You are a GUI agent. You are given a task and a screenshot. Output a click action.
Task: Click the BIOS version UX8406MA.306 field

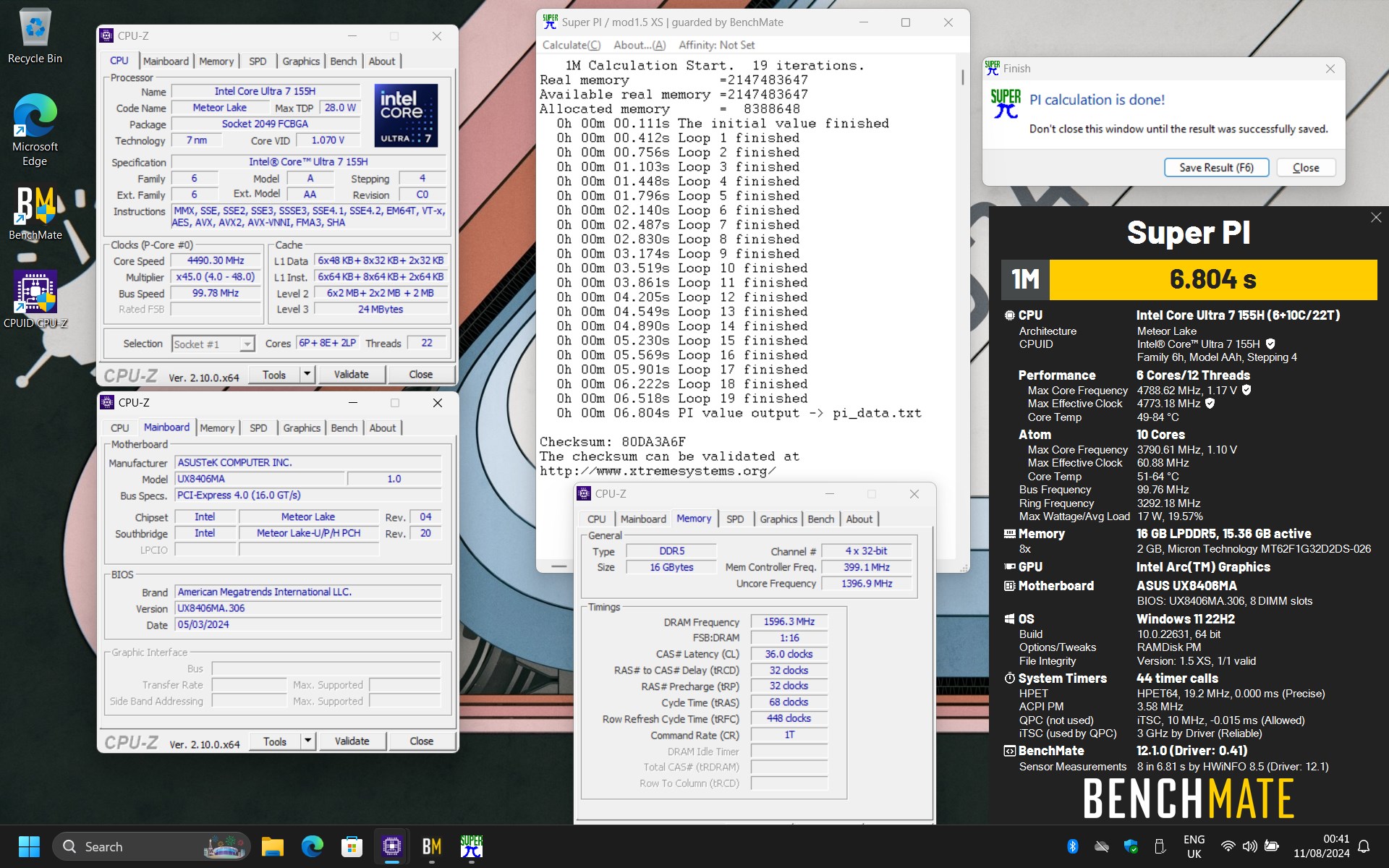(x=308, y=608)
